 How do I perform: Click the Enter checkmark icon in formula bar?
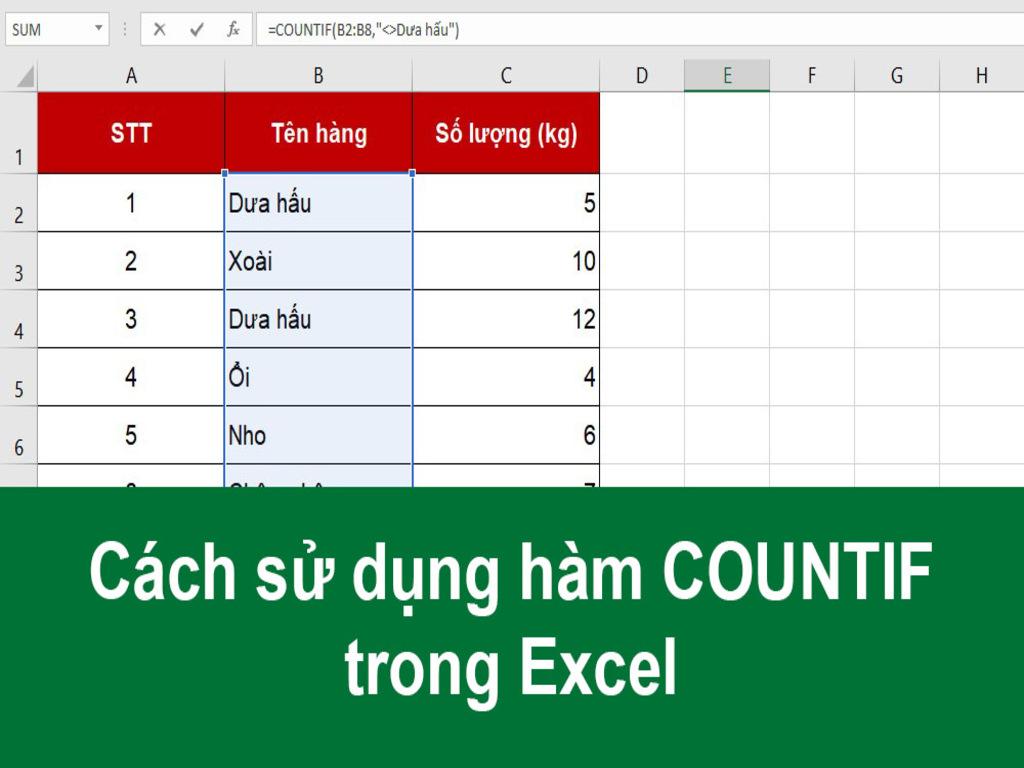(197, 29)
